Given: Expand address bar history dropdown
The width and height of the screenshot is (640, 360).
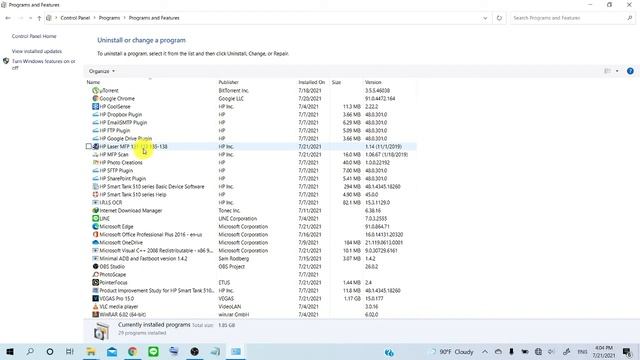Looking at the screenshot, I should [485, 18].
